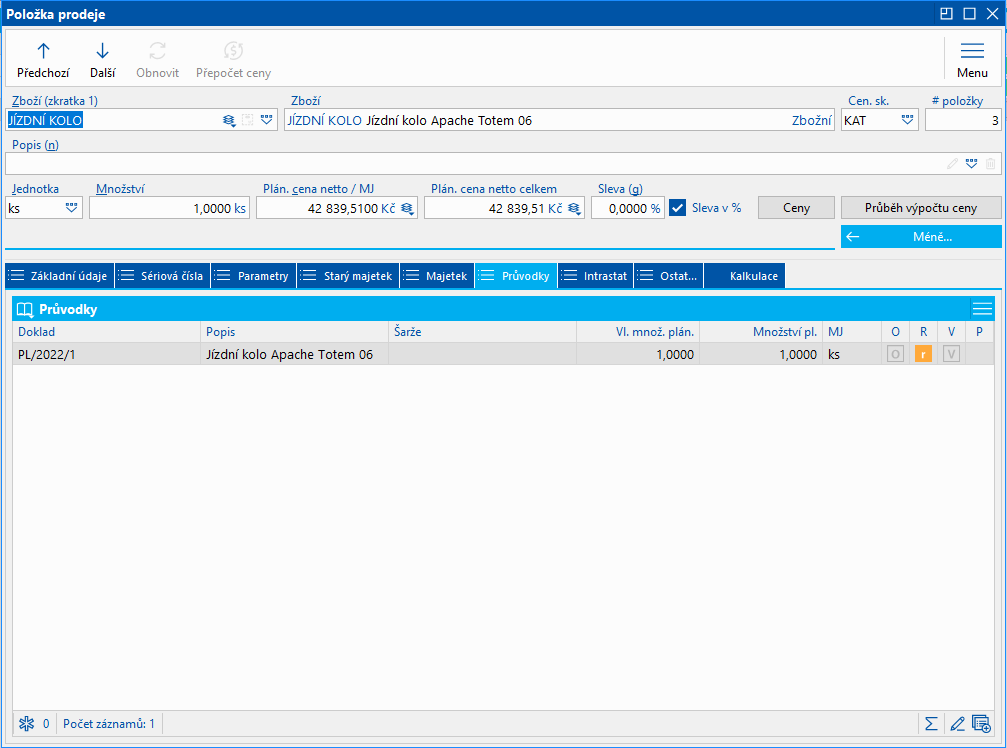
Task: Open dropdown in Zboží (zkratka 1) field
Action: pyautogui.click(x=267, y=120)
